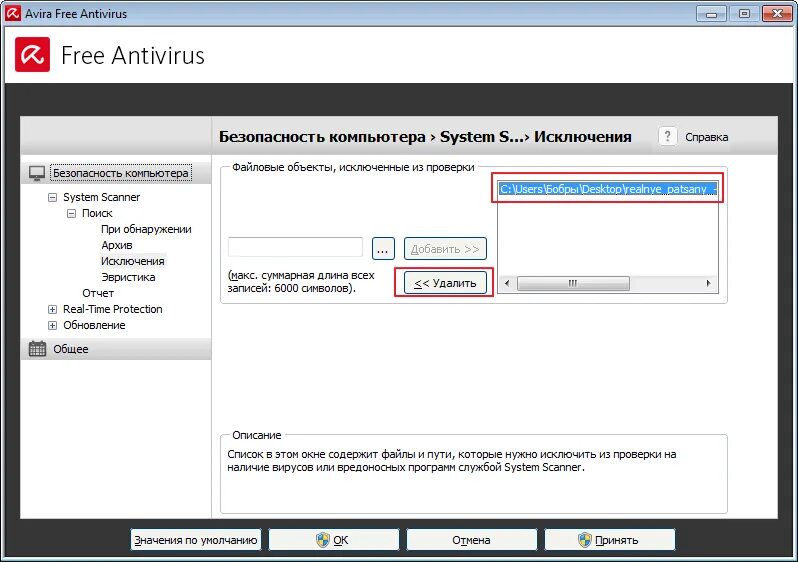Maximize the Avira window
The height and width of the screenshot is (562, 798).
pyautogui.click(x=744, y=14)
